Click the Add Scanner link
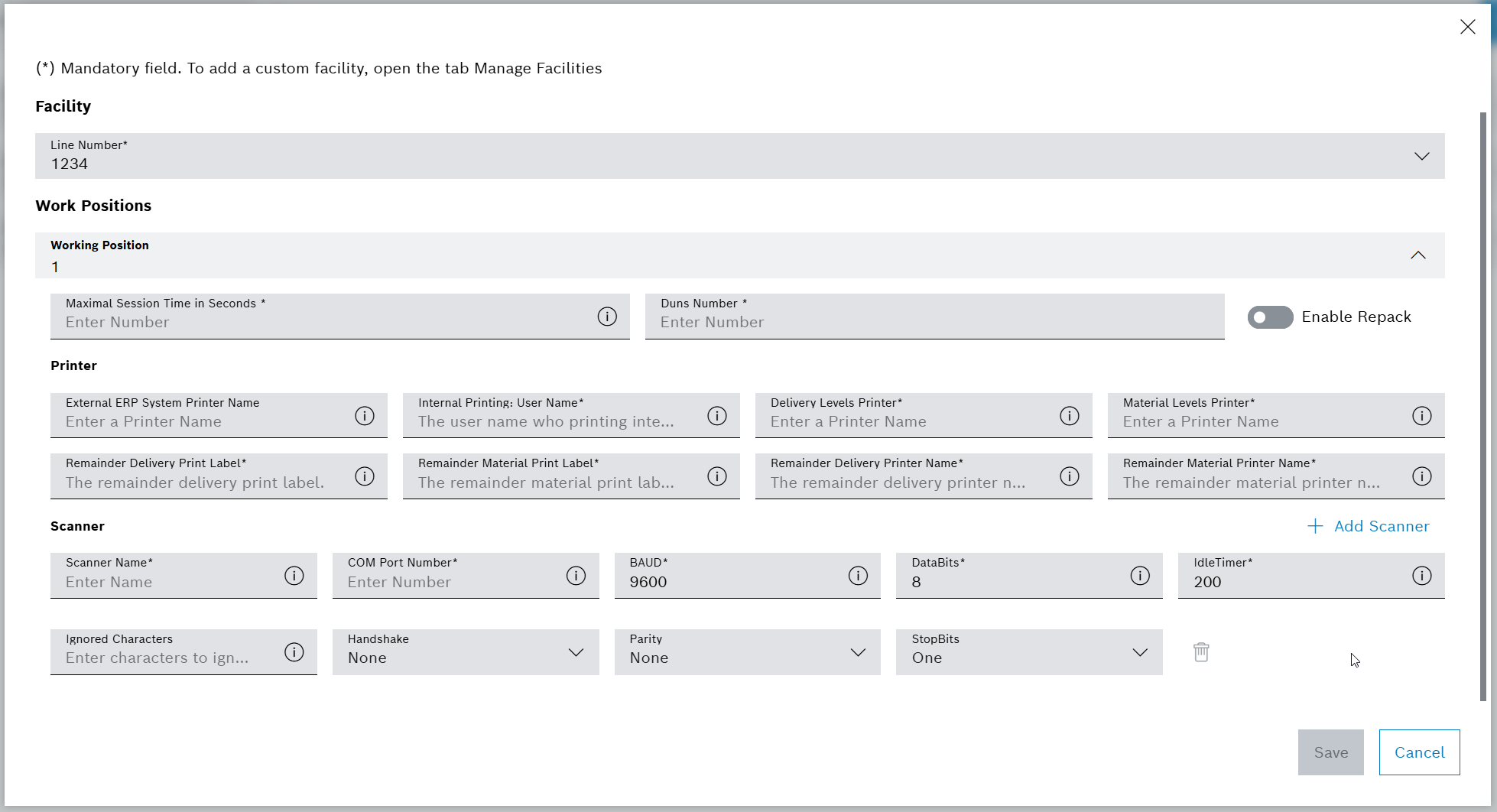This screenshot has height=812, width=1497. click(1369, 526)
